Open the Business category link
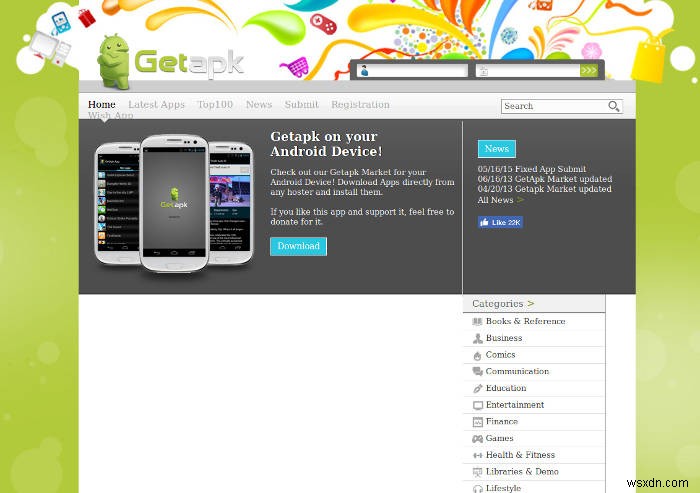Screen dimensions: 700x493 point(504,338)
